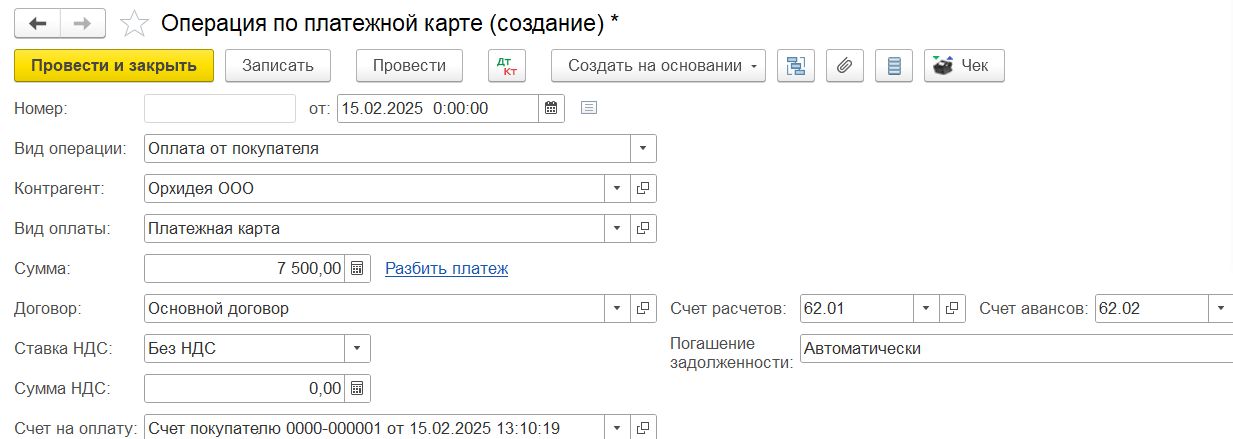
Task: Expand Контрагент dropdown arrow
Action: point(618,188)
